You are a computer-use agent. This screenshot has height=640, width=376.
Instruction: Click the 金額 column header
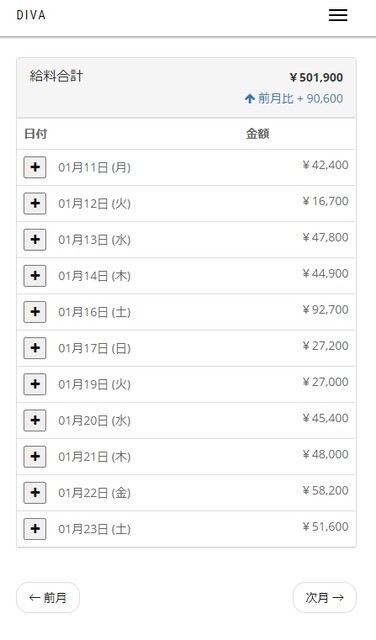pos(258,134)
